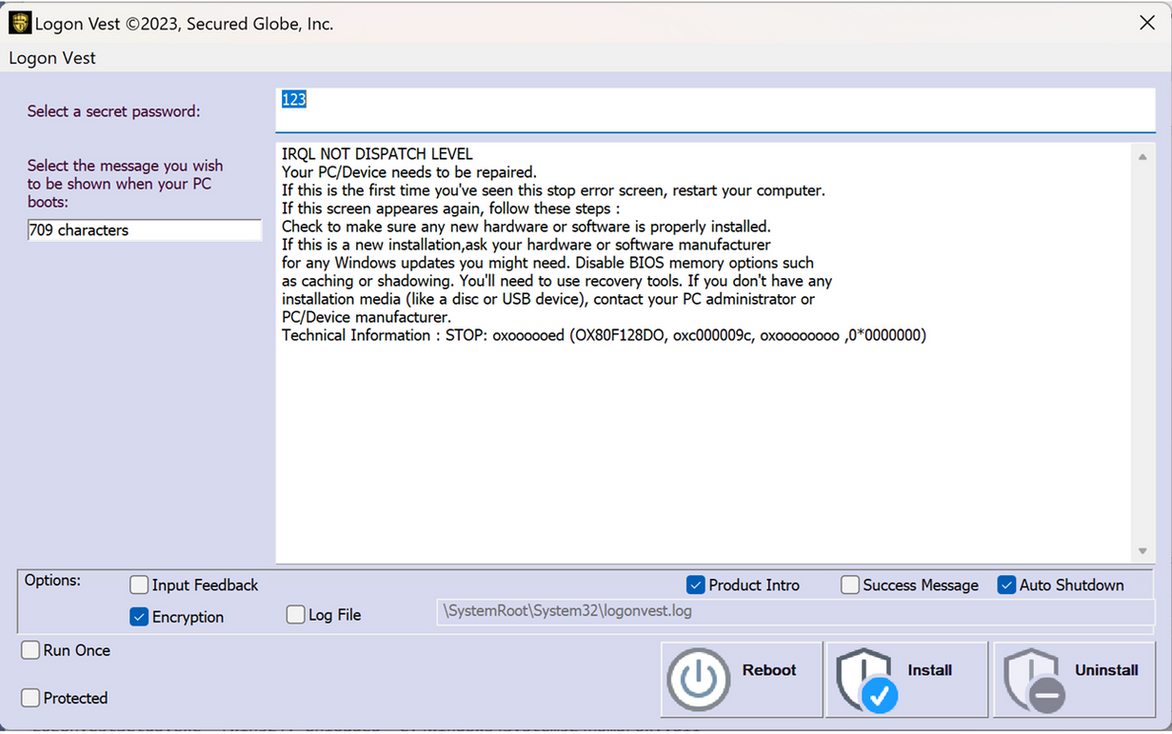Tick the Protected checkbox
1172x734 pixels.
(x=30, y=697)
